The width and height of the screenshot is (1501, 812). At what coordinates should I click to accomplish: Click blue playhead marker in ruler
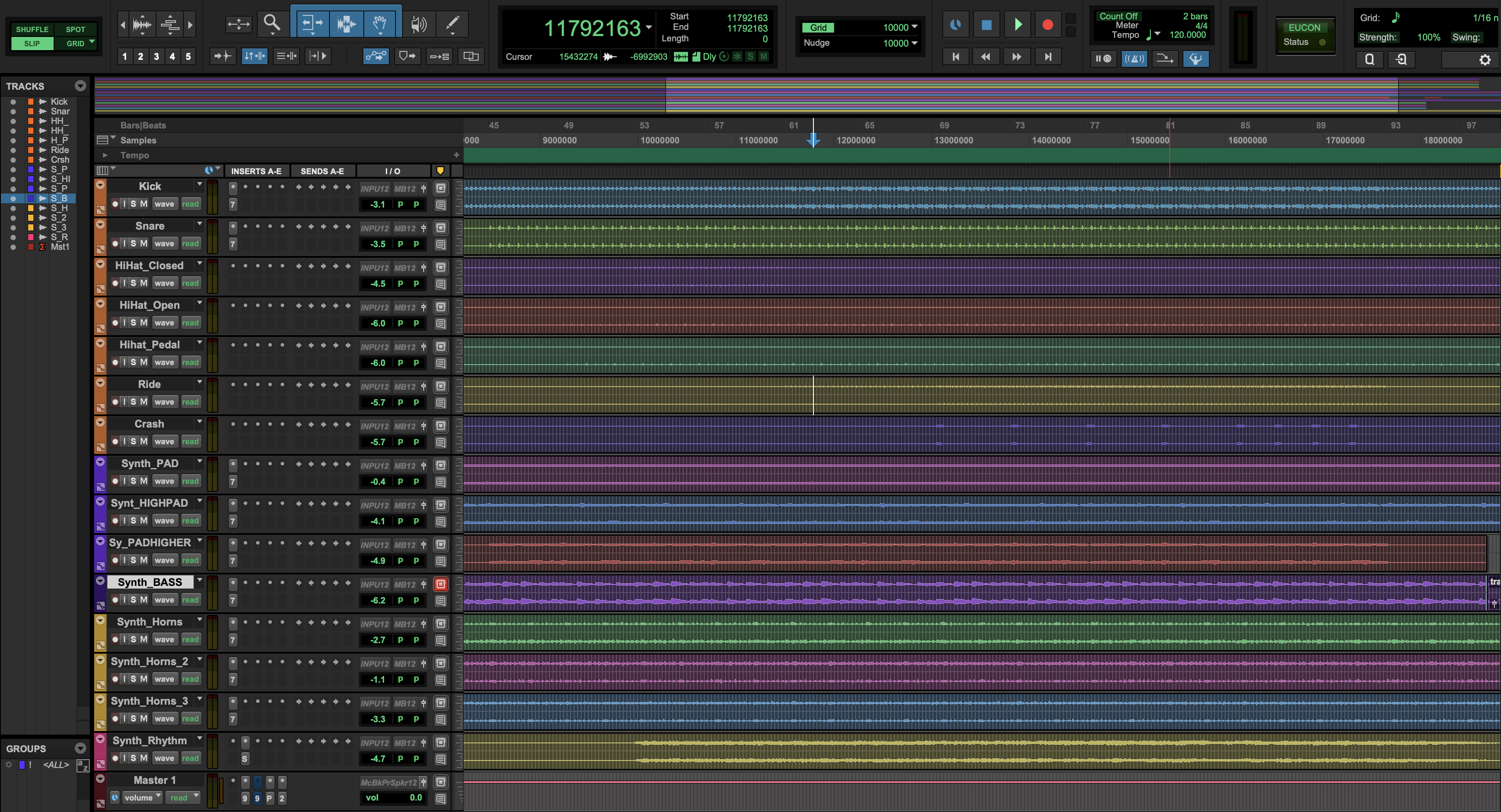[x=813, y=140]
